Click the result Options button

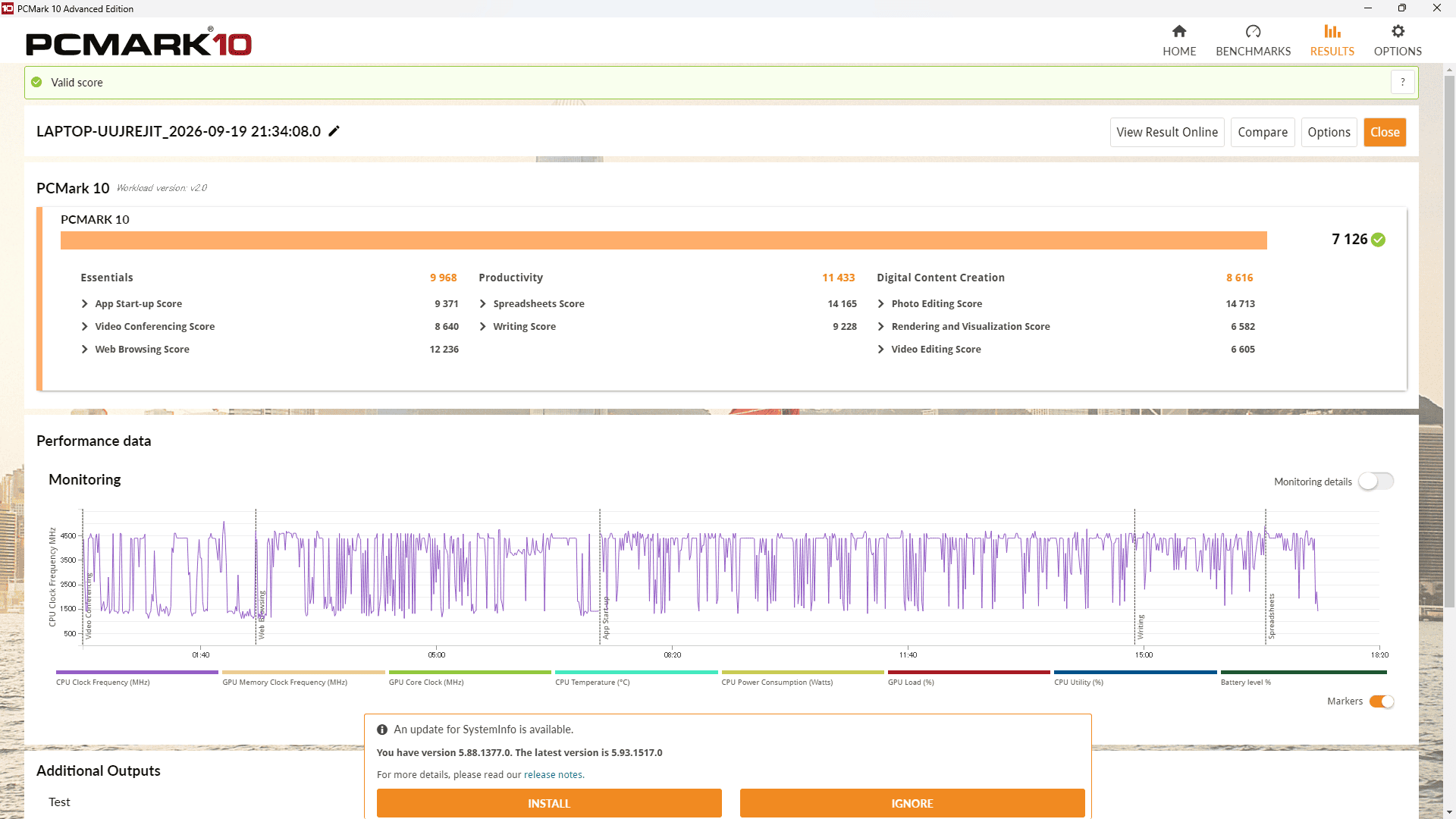click(1329, 132)
